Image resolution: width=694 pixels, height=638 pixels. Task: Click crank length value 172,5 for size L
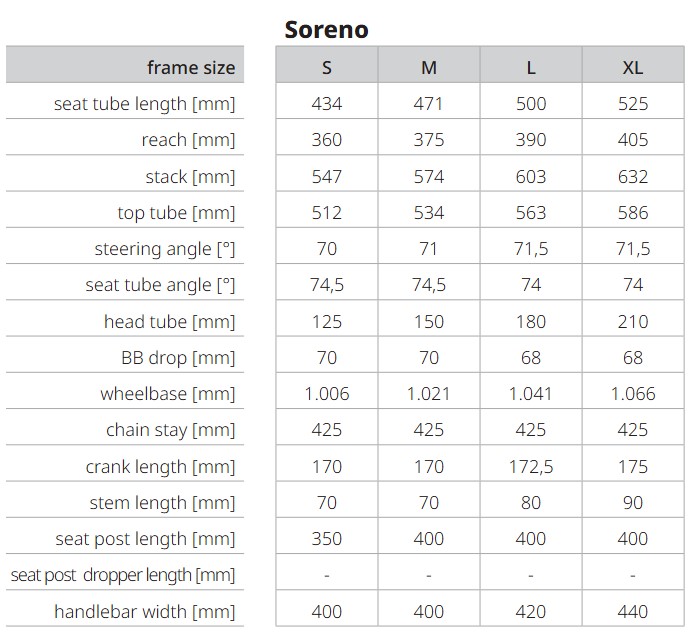531,467
